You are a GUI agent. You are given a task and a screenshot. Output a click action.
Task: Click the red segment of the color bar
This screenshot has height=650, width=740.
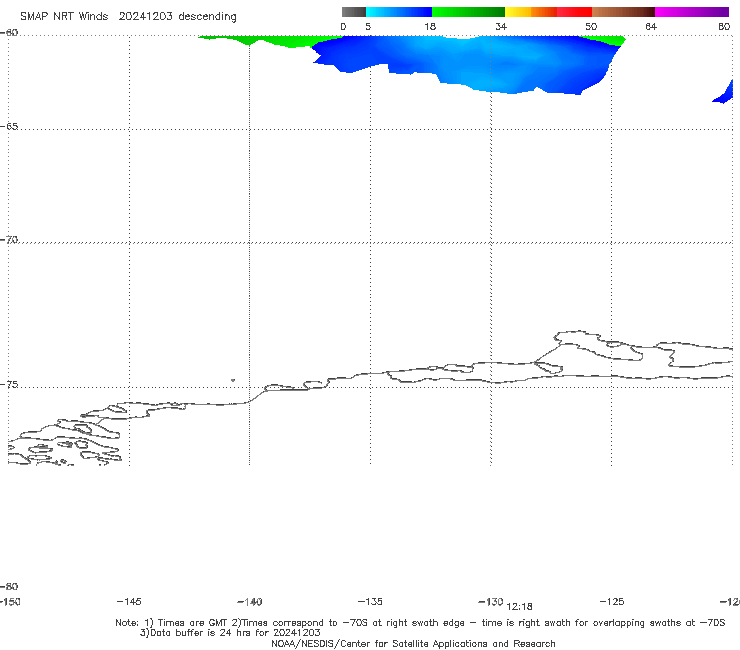tap(574, 12)
